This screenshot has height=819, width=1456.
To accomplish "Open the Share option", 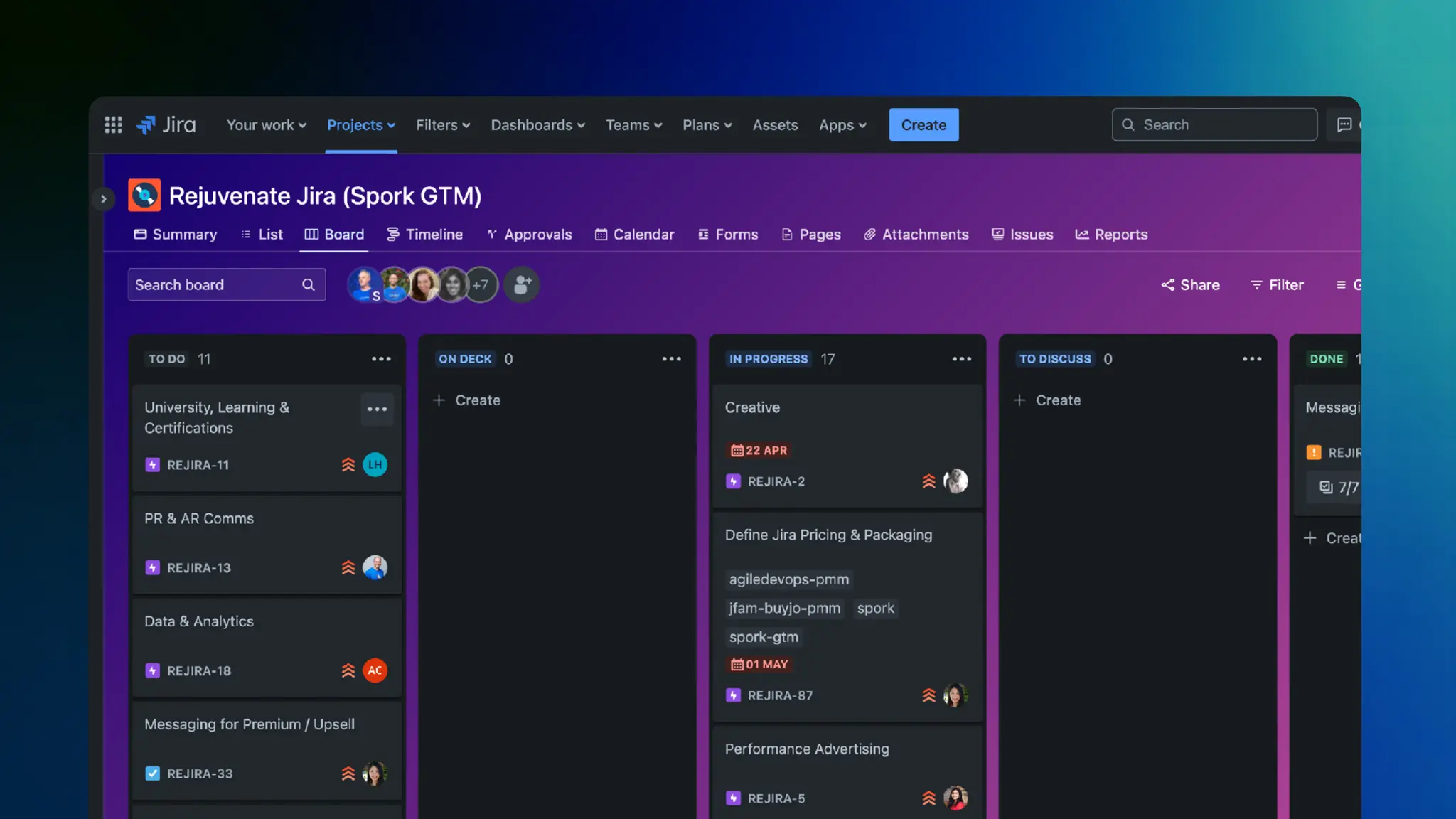I will [x=1191, y=285].
